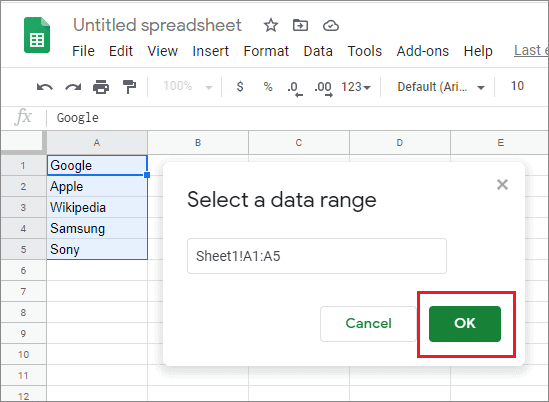549x402 pixels.
Task: Open the Insert menu
Action: (x=210, y=51)
